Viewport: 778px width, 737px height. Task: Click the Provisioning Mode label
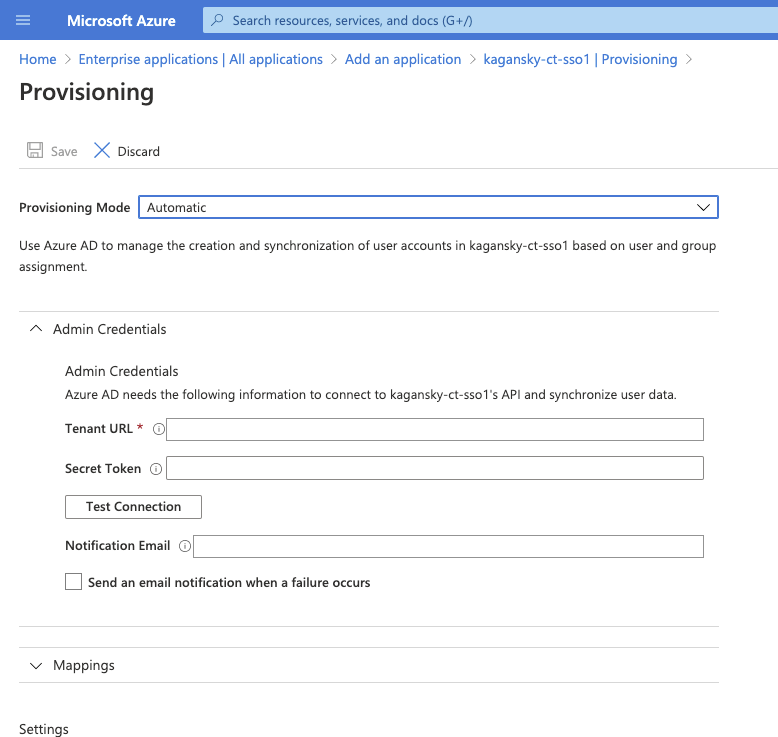click(74, 207)
